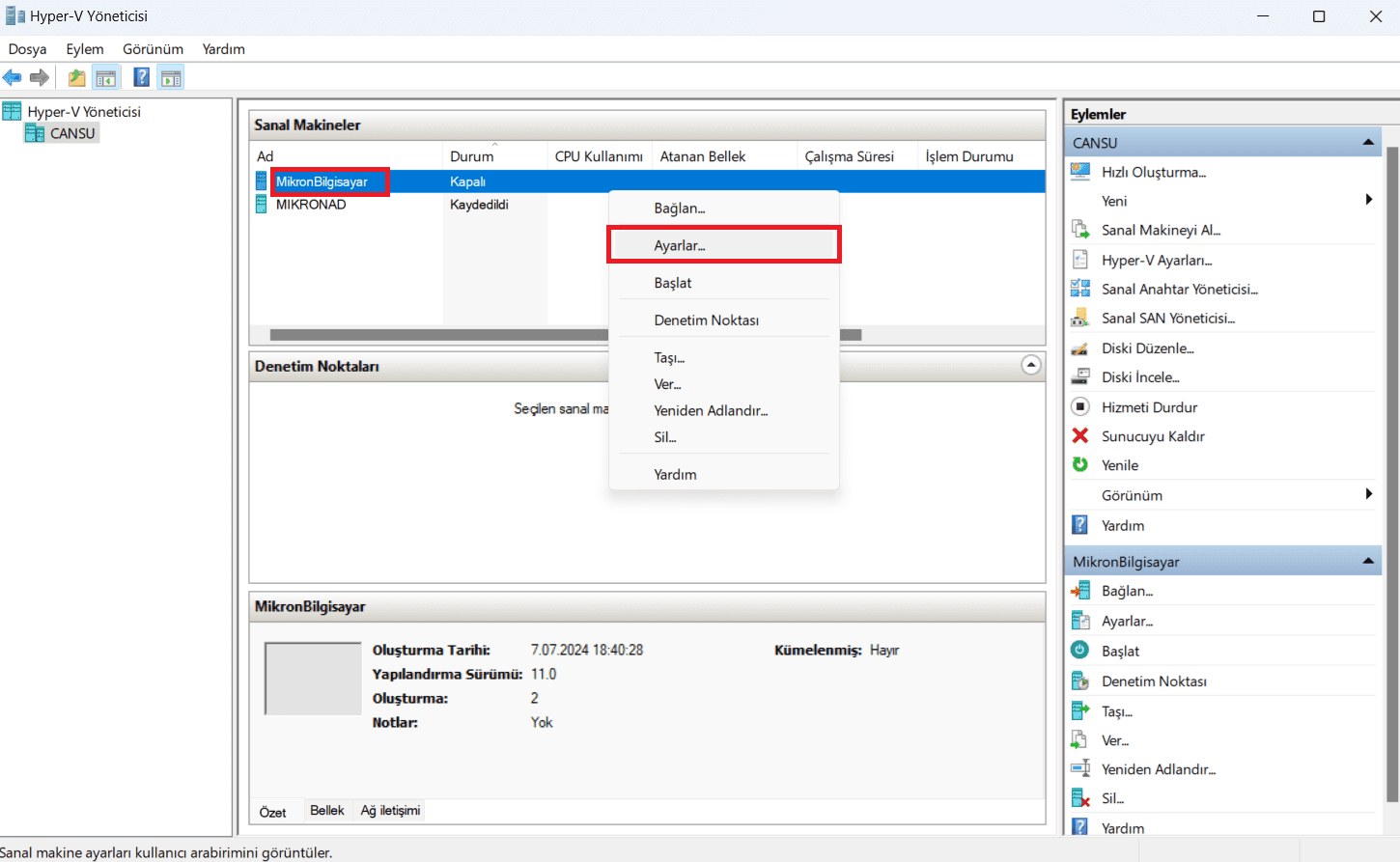Collapse the CANSU actions section
1400x862 pixels.
[x=1368, y=142]
